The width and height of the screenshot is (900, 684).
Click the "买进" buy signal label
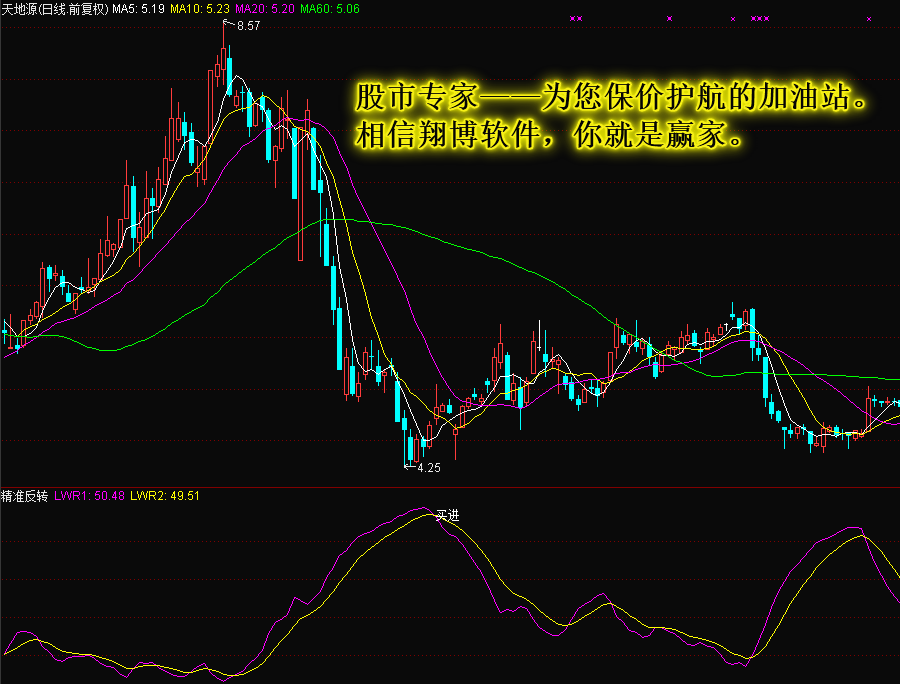(447, 516)
